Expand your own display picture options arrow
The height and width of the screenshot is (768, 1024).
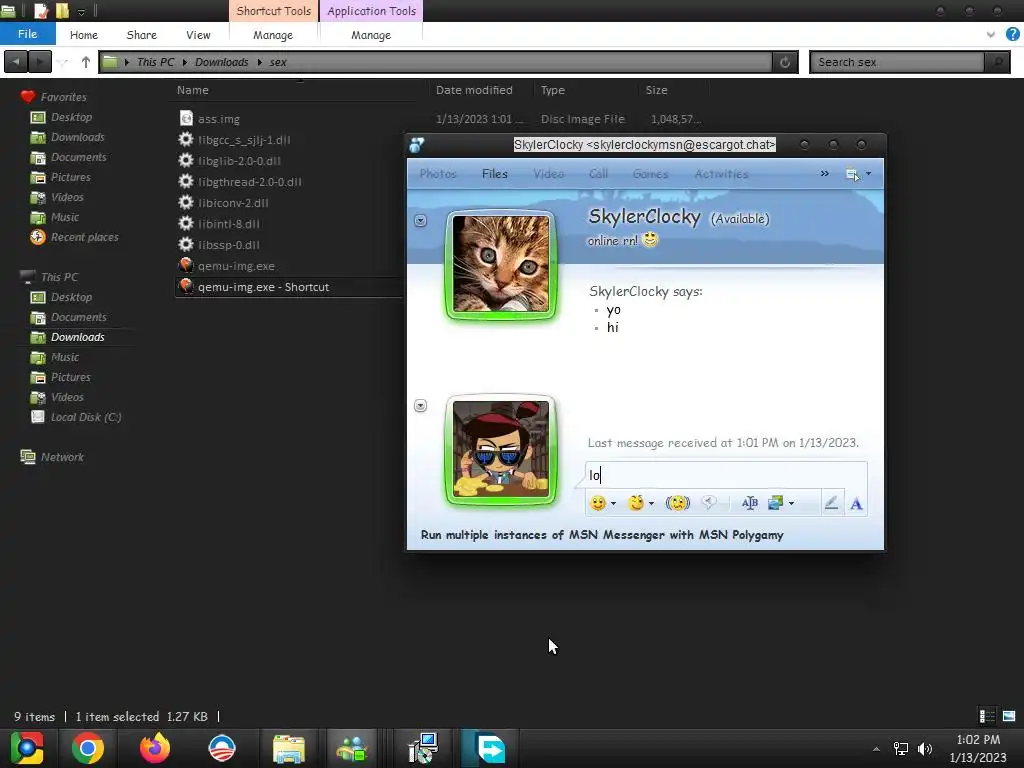point(421,406)
